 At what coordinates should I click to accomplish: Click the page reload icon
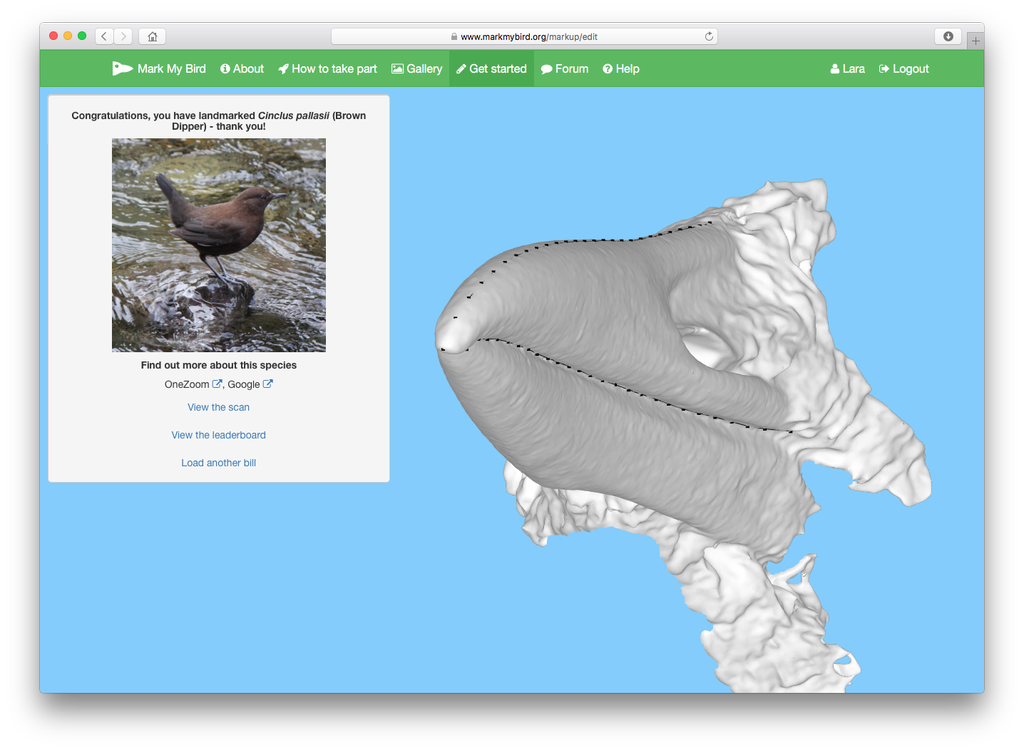click(709, 37)
